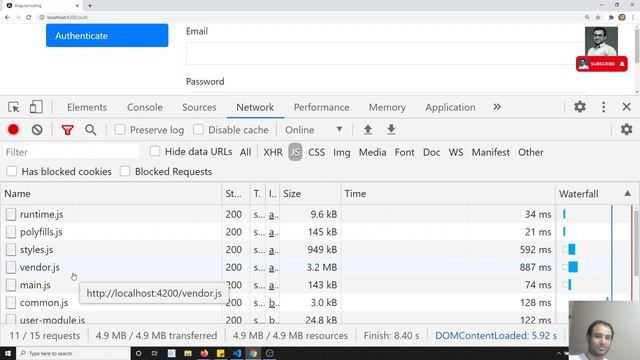The width and height of the screenshot is (640, 360).
Task: Filter requests by Img type
Action: point(342,152)
